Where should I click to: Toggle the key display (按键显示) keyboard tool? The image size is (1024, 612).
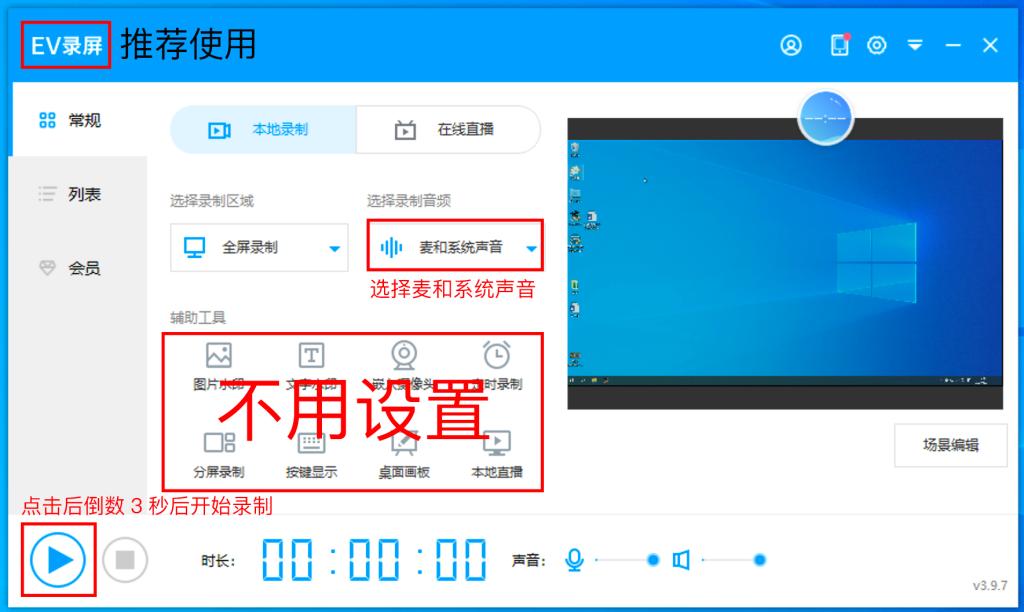312,443
